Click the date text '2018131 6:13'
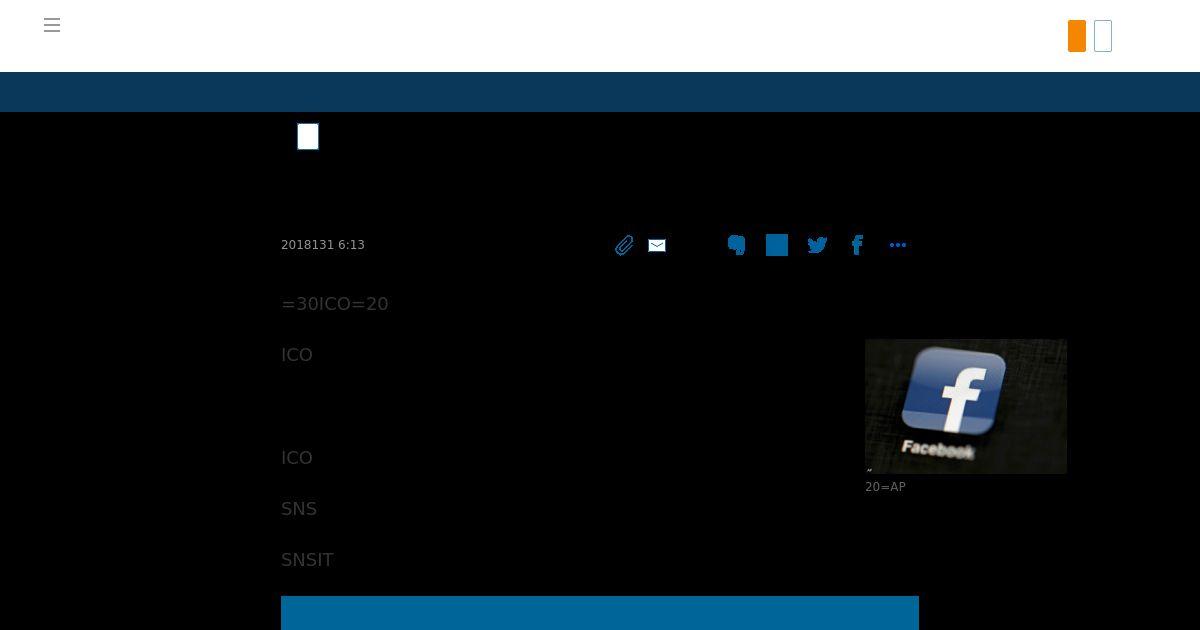 tap(323, 245)
